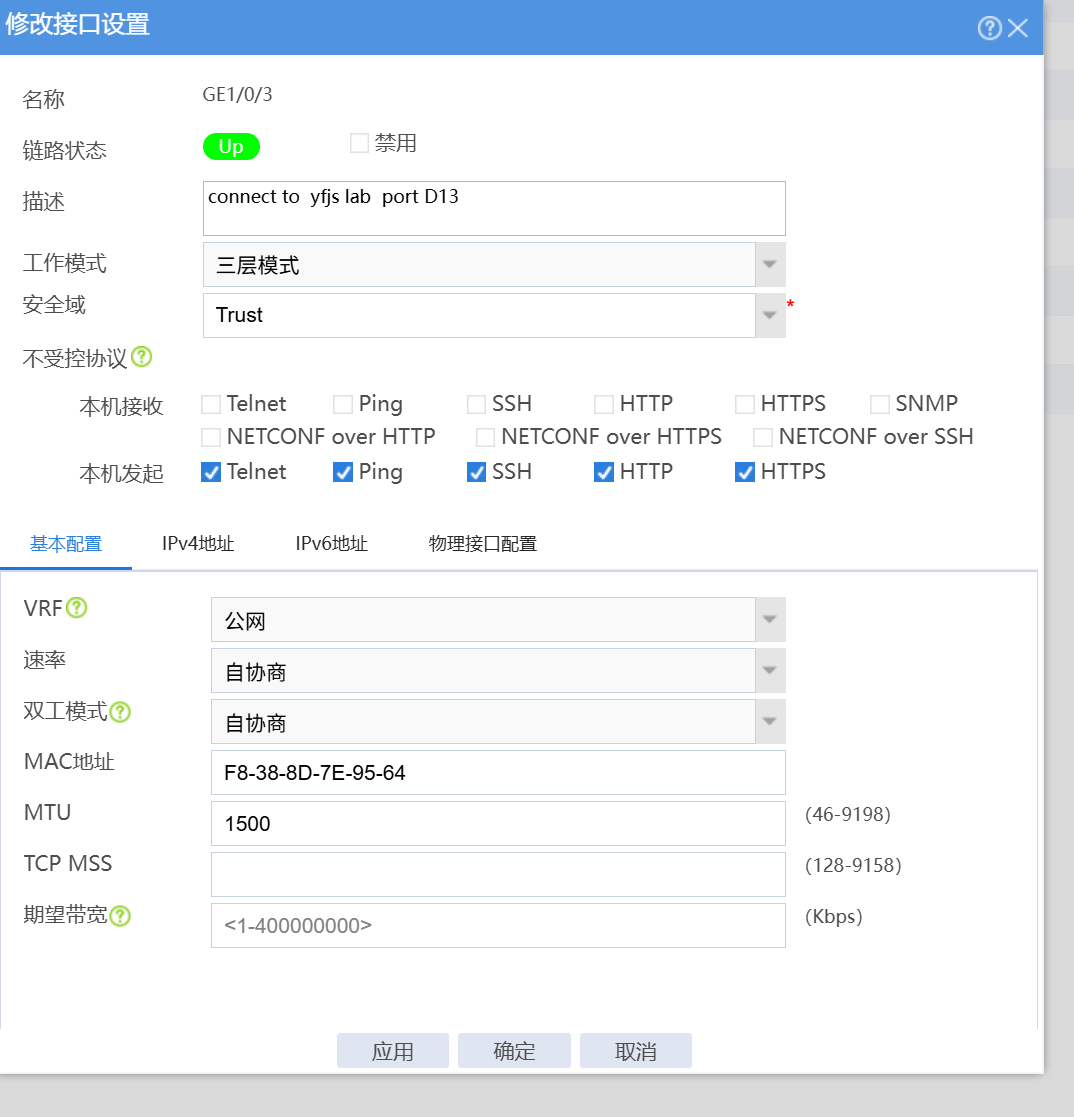Viewport: 1074px width, 1117px height.
Task: Expand the 双工模式 dropdown arrow
Action: pos(770,721)
